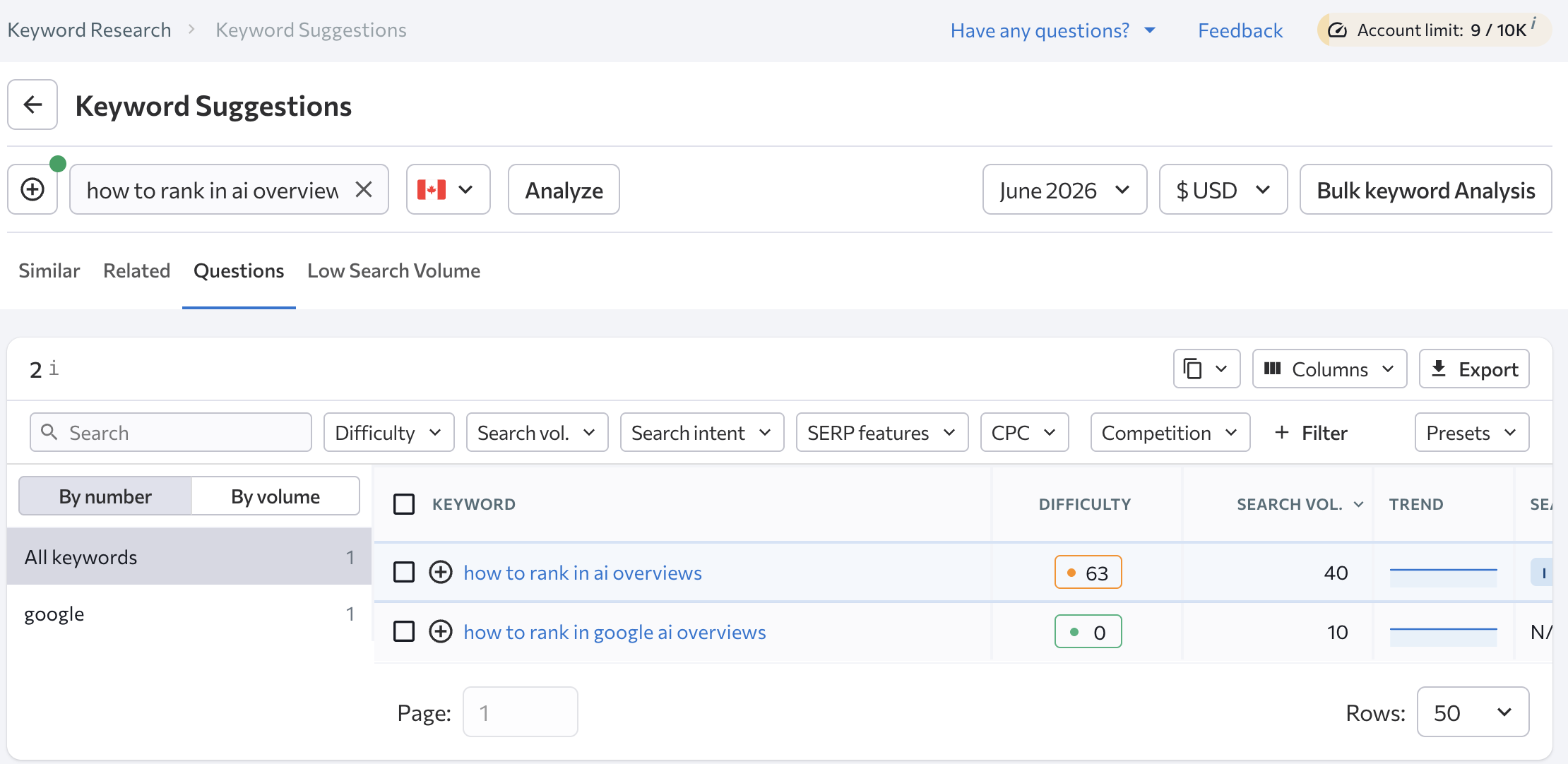The width and height of the screenshot is (1568, 764).
Task: Open the Columns dropdown
Action: (1329, 369)
